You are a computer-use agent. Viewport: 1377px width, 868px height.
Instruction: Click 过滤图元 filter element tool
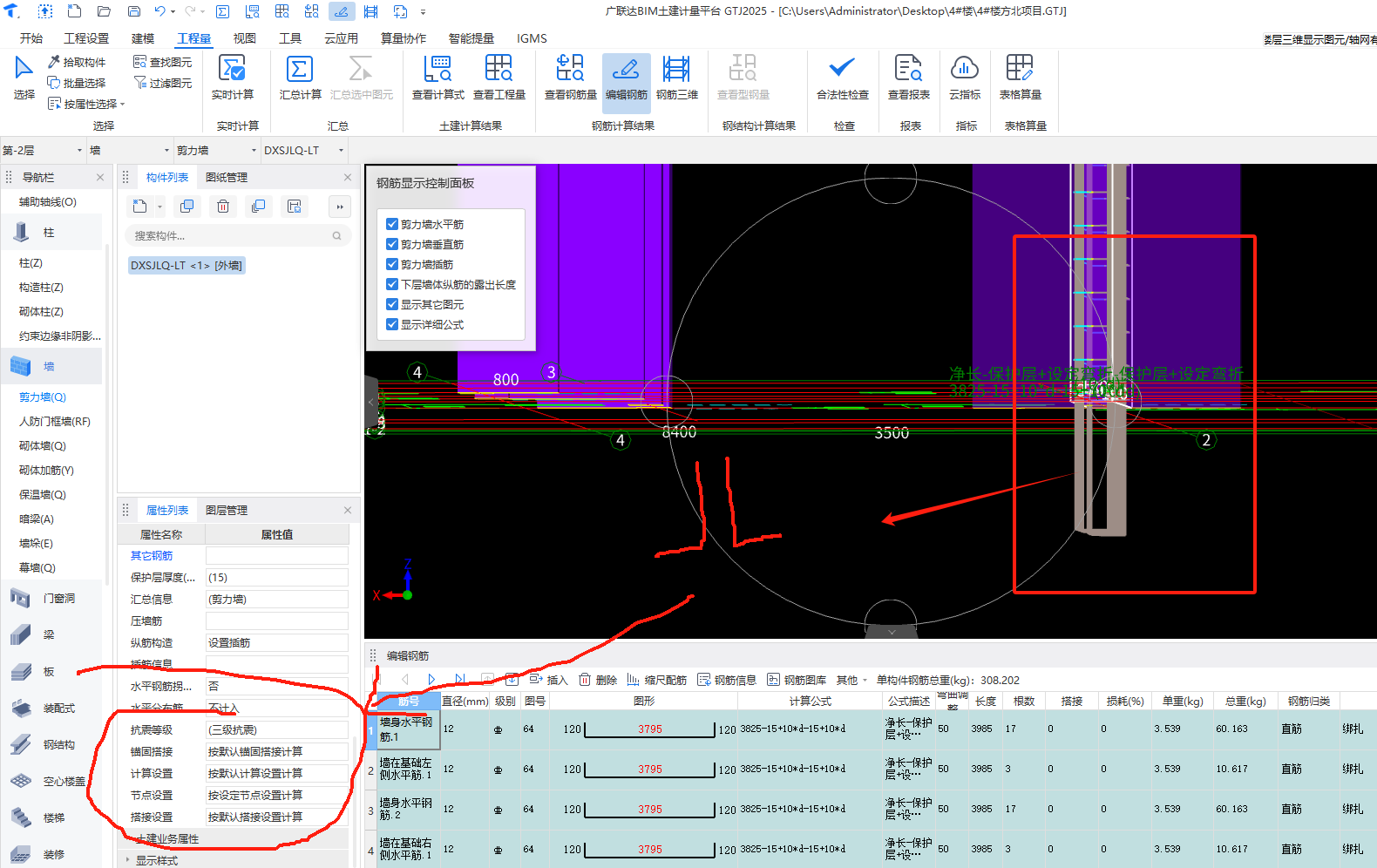(162, 83)
